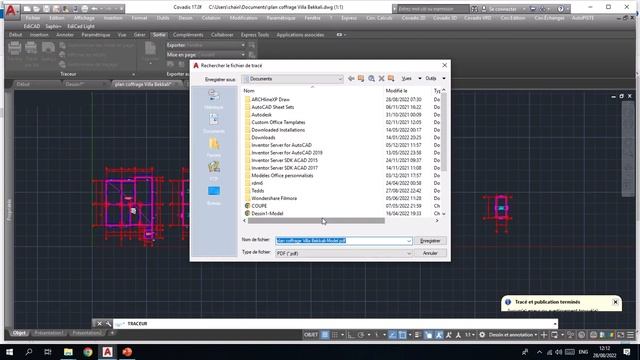Screen dimensions: 640x360
Task: Toggle object snap tracking icon in status bar
Action: pyautogui.click(x=392, y=335)
